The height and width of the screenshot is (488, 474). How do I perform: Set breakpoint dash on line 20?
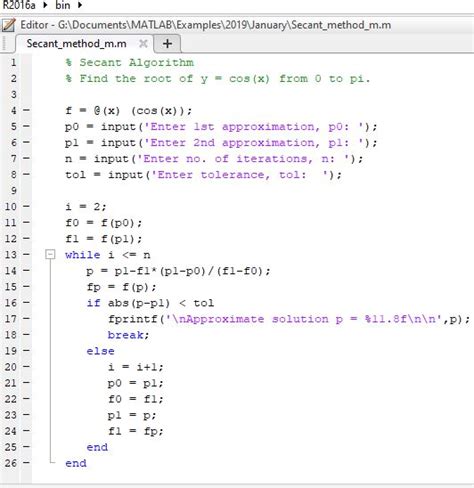[26, 367]
